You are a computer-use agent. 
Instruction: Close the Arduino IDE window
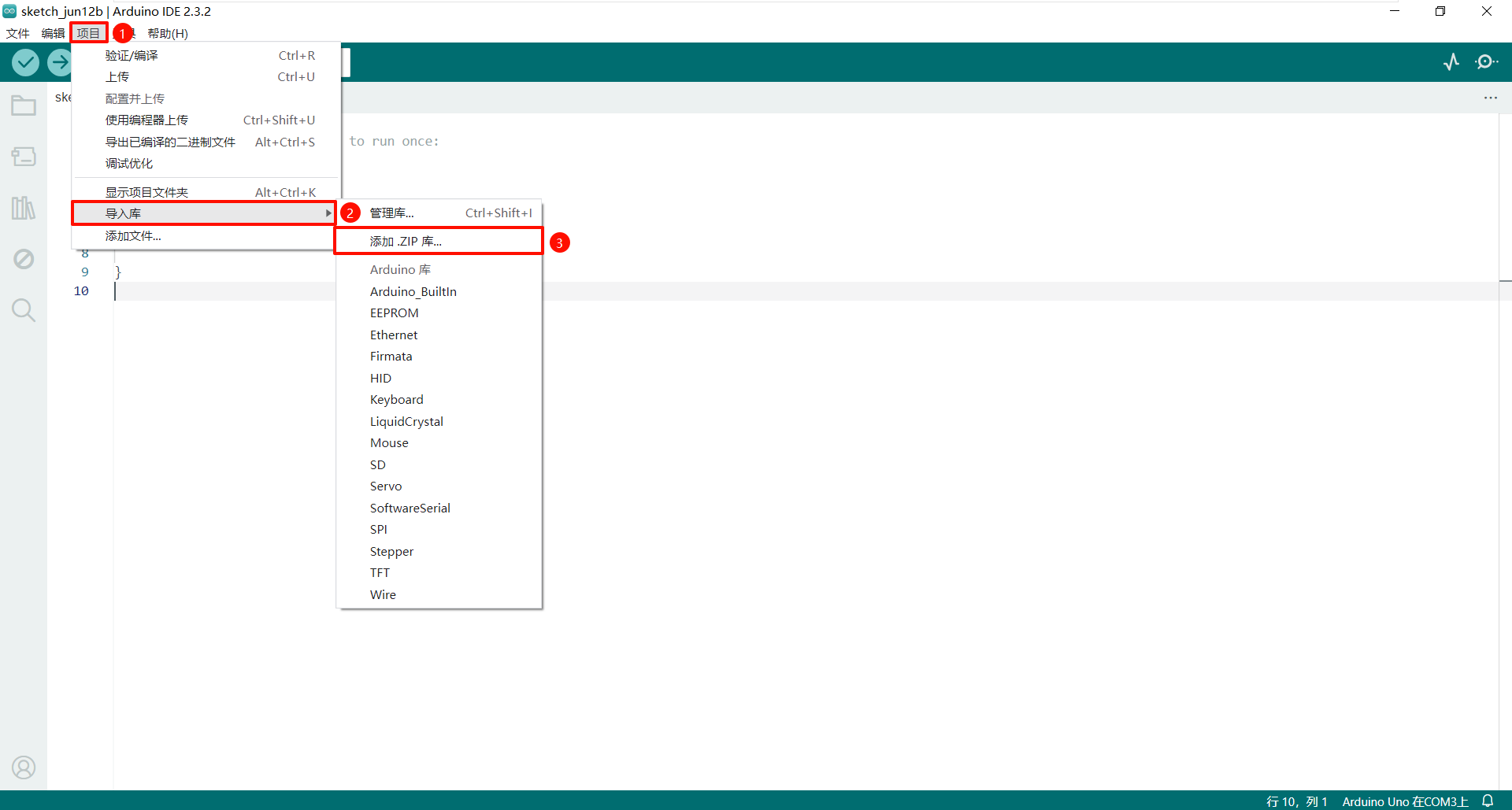(x=1487, y=11)
